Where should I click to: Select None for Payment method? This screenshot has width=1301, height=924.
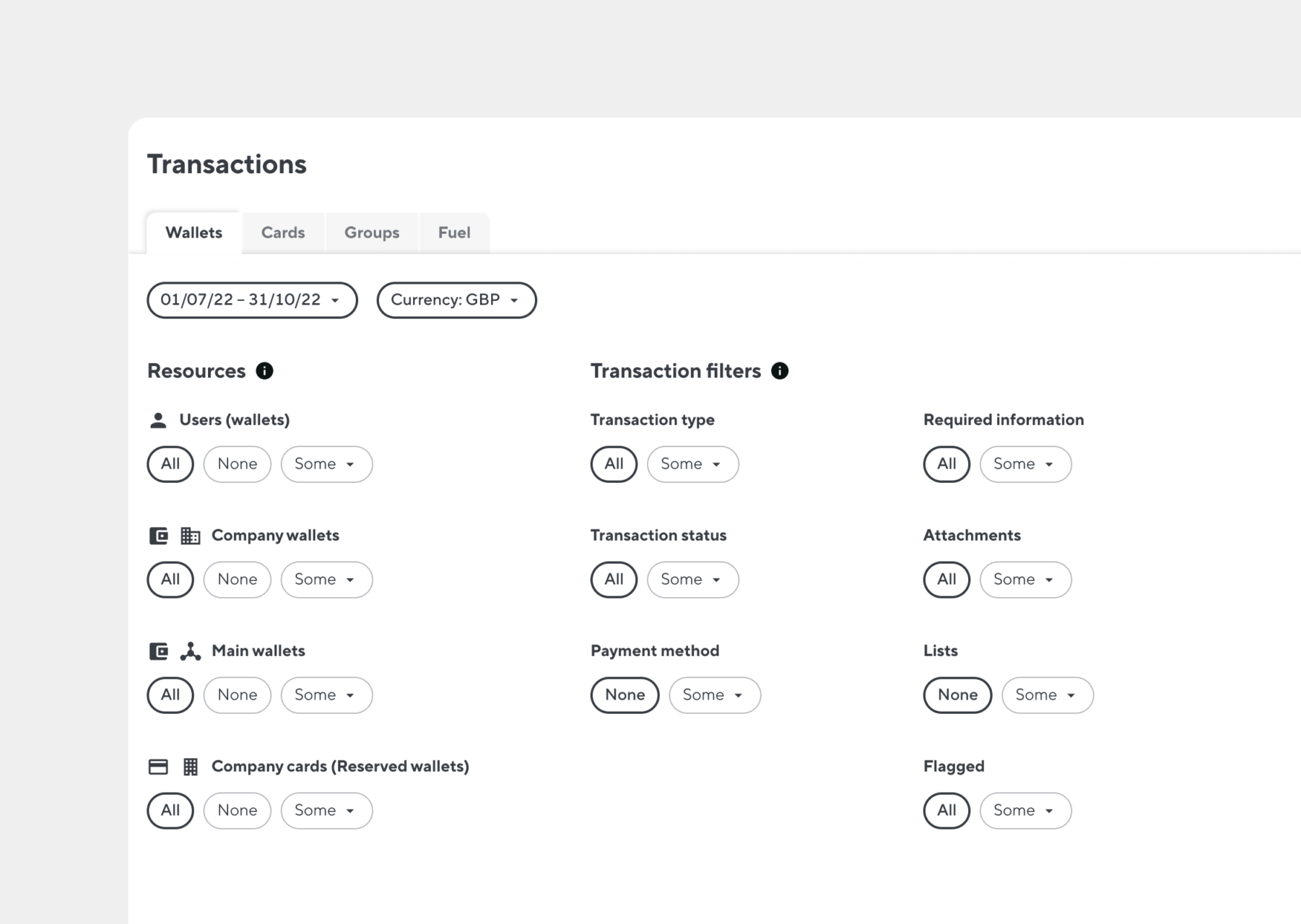[x=625, y=695]
